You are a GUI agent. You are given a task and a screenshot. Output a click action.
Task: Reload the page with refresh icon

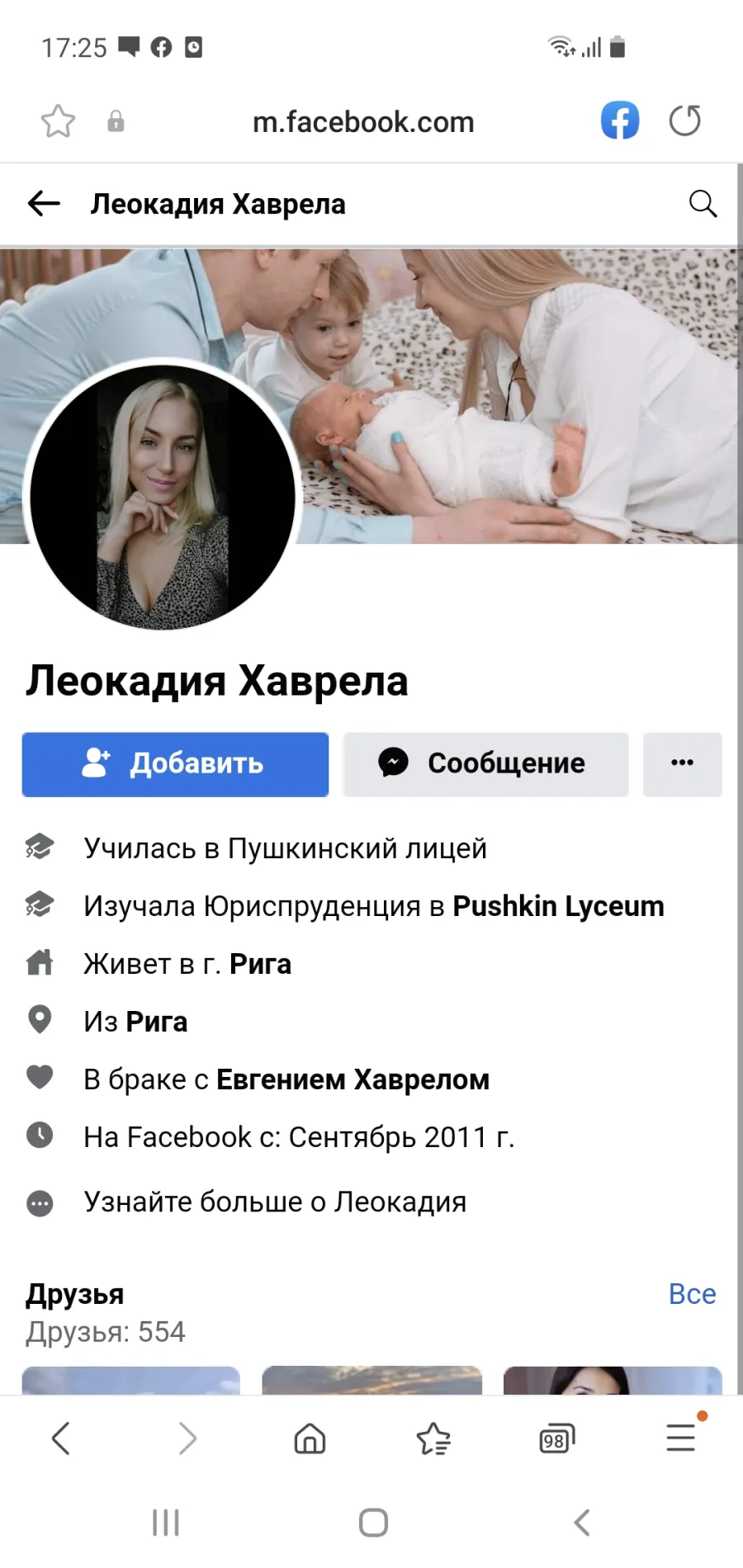[x=684, y=120]
